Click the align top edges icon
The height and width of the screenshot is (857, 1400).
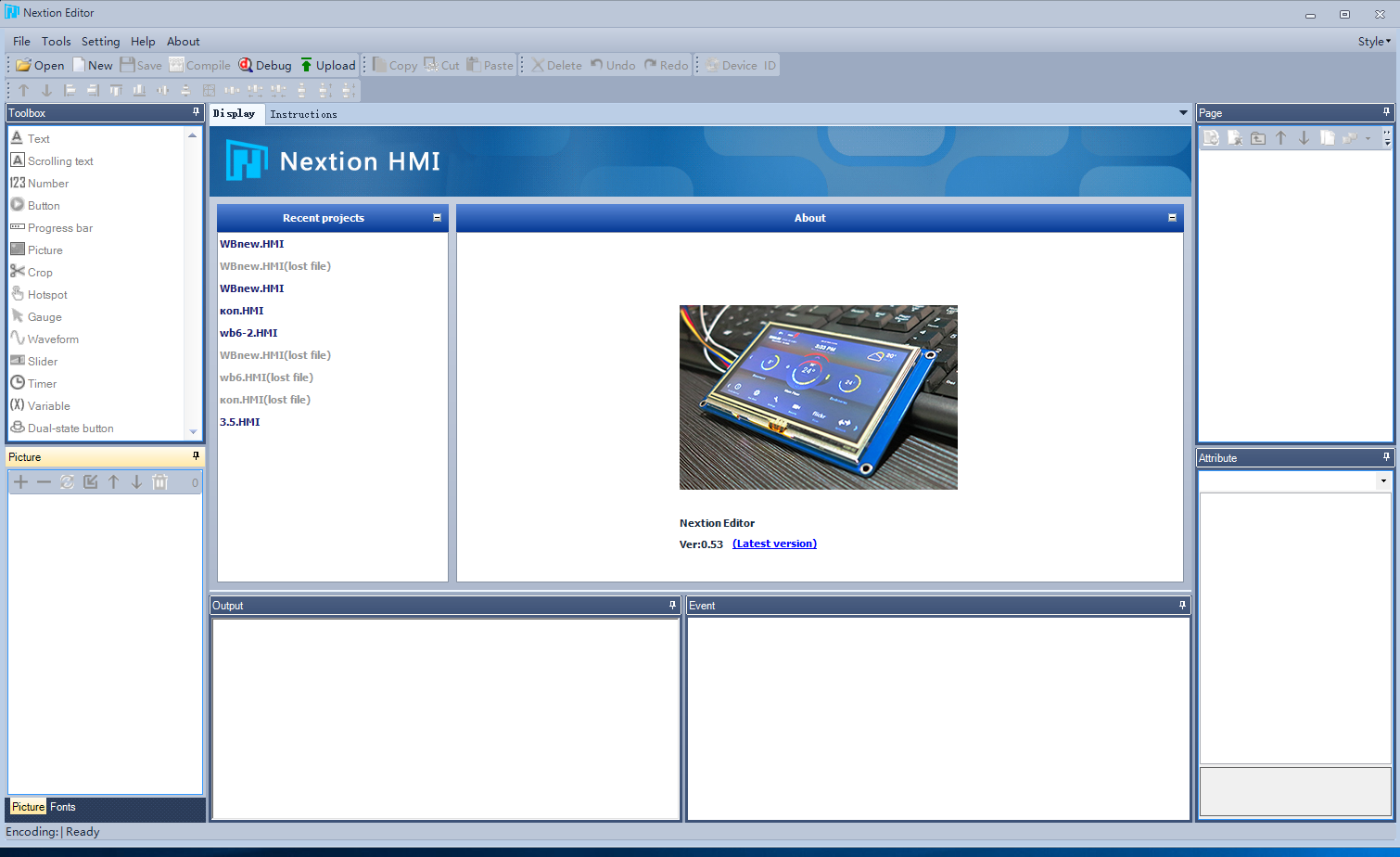116,90
